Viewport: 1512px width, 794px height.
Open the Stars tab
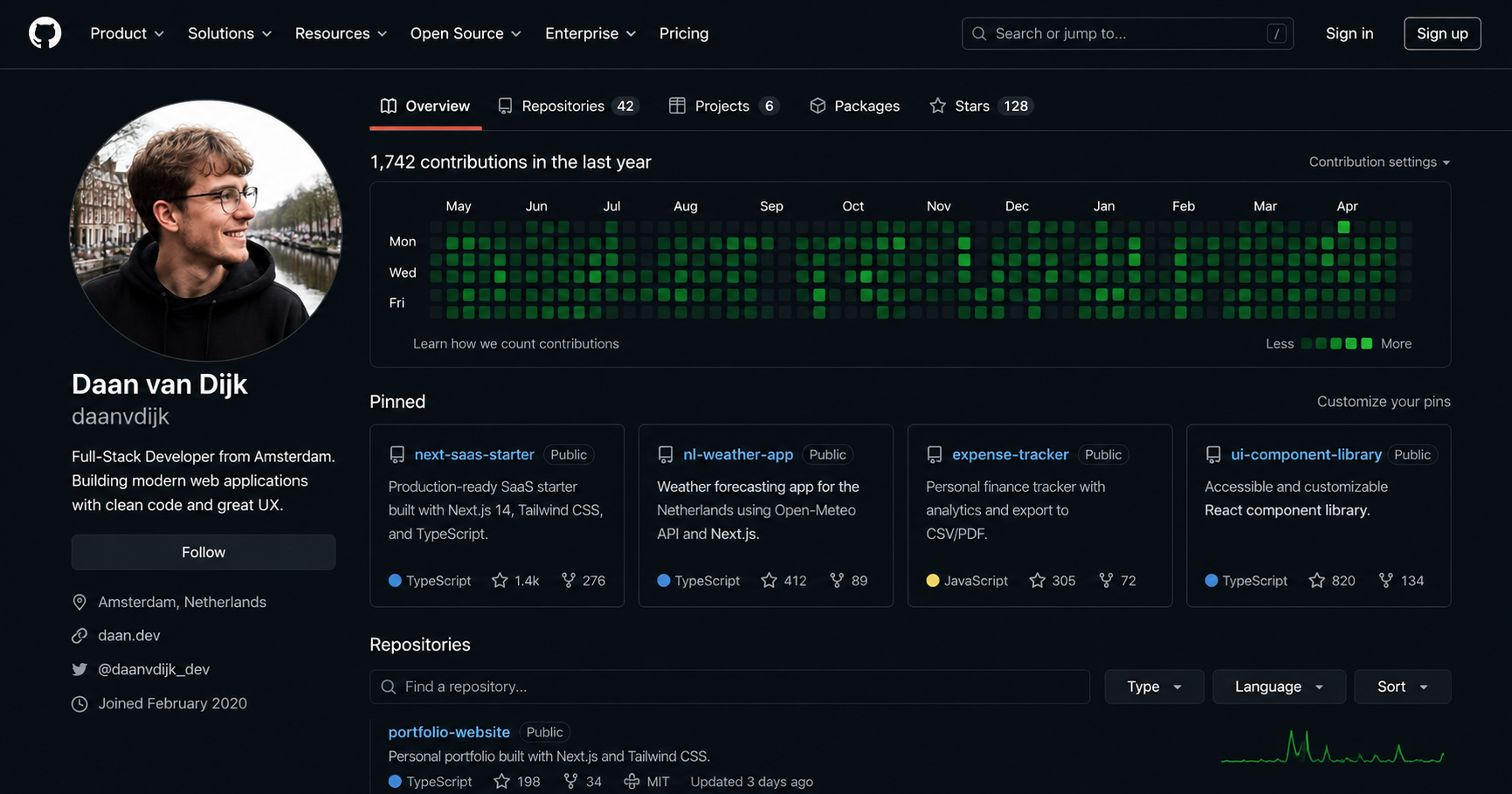pos(982,106)
